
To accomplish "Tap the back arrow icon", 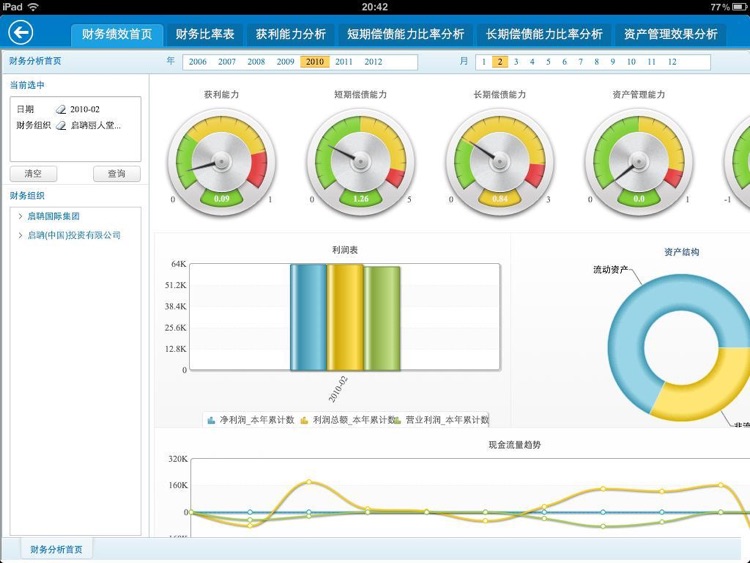I will click(x=21, y=33).
